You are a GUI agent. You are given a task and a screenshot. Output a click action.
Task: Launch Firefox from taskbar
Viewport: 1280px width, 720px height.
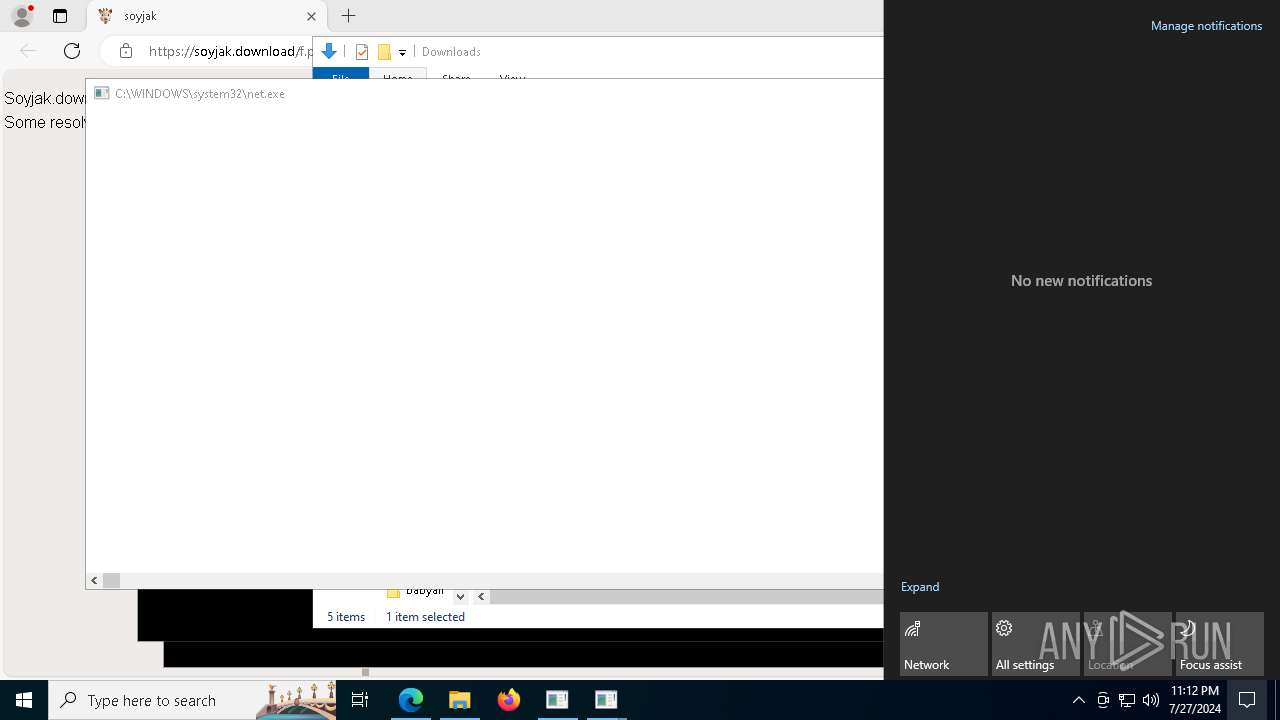(509, 700)
